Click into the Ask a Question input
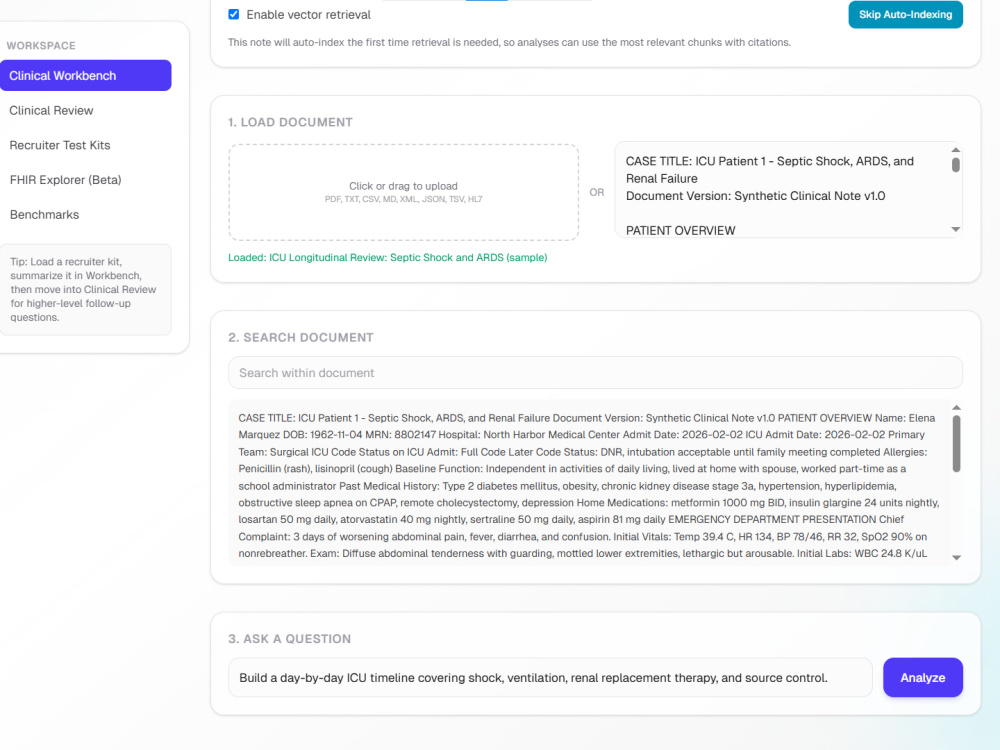 point(550,677)
